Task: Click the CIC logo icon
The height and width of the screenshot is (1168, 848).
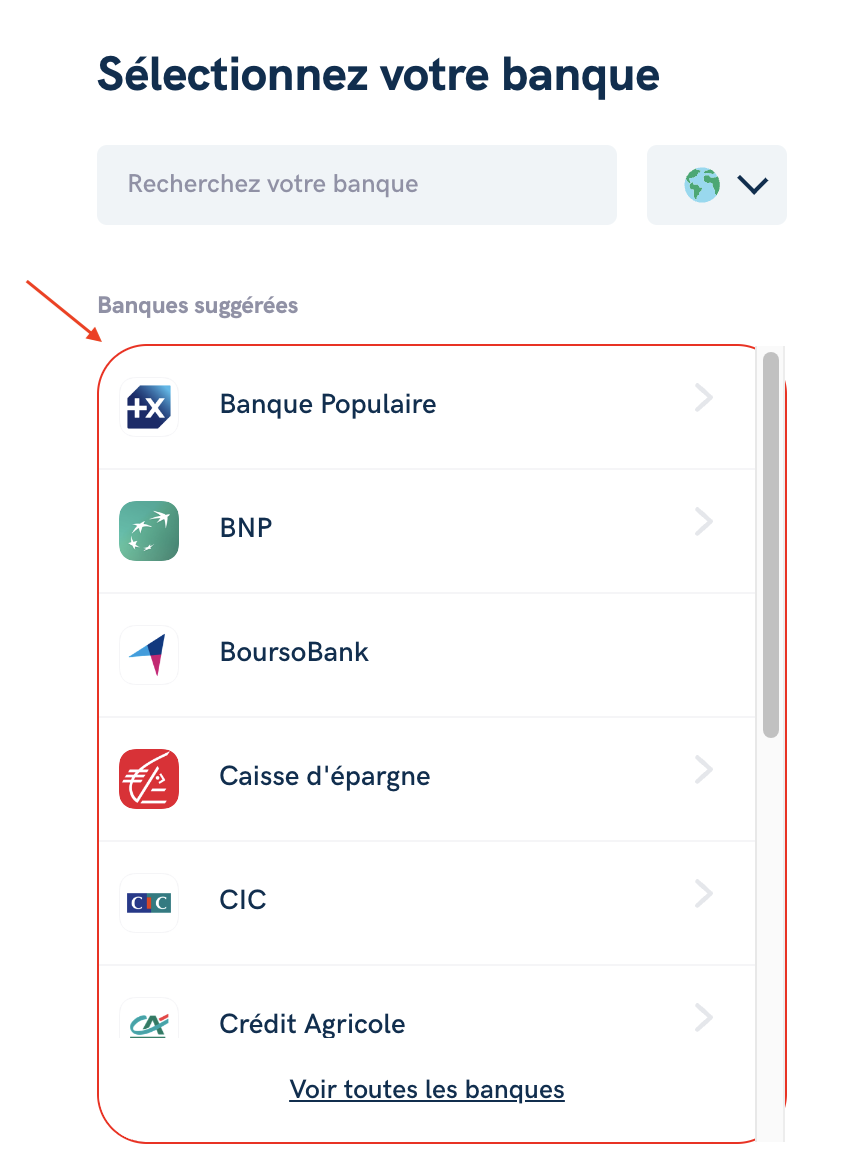Action: (149, 903)
